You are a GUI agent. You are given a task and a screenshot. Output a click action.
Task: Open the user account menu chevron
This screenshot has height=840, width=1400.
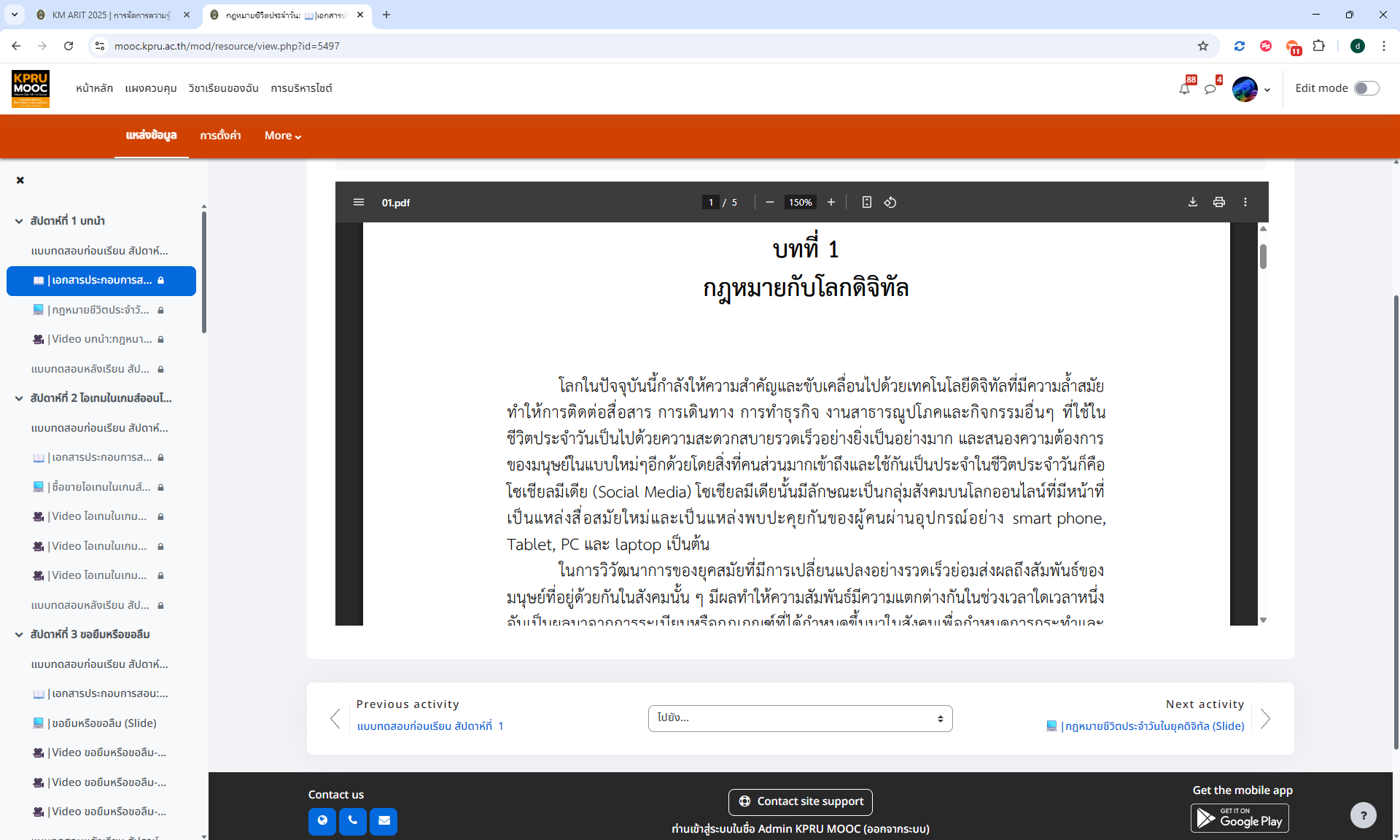click(x=1268, y=88)
